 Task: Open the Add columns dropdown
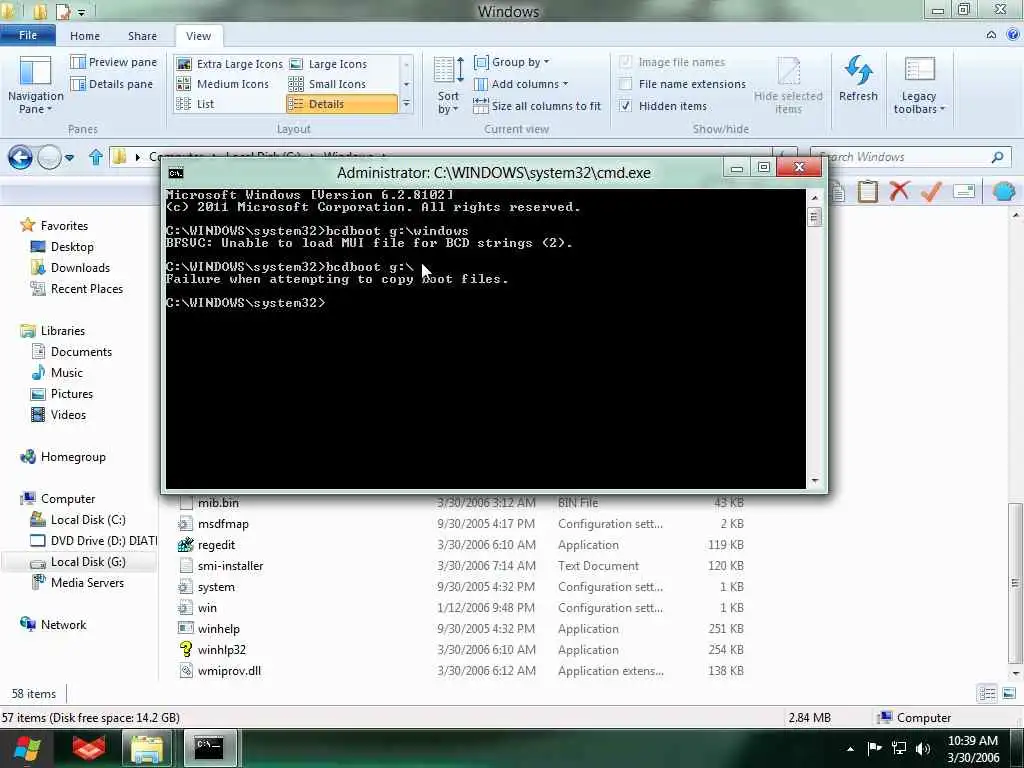click(x=520, y=84)
